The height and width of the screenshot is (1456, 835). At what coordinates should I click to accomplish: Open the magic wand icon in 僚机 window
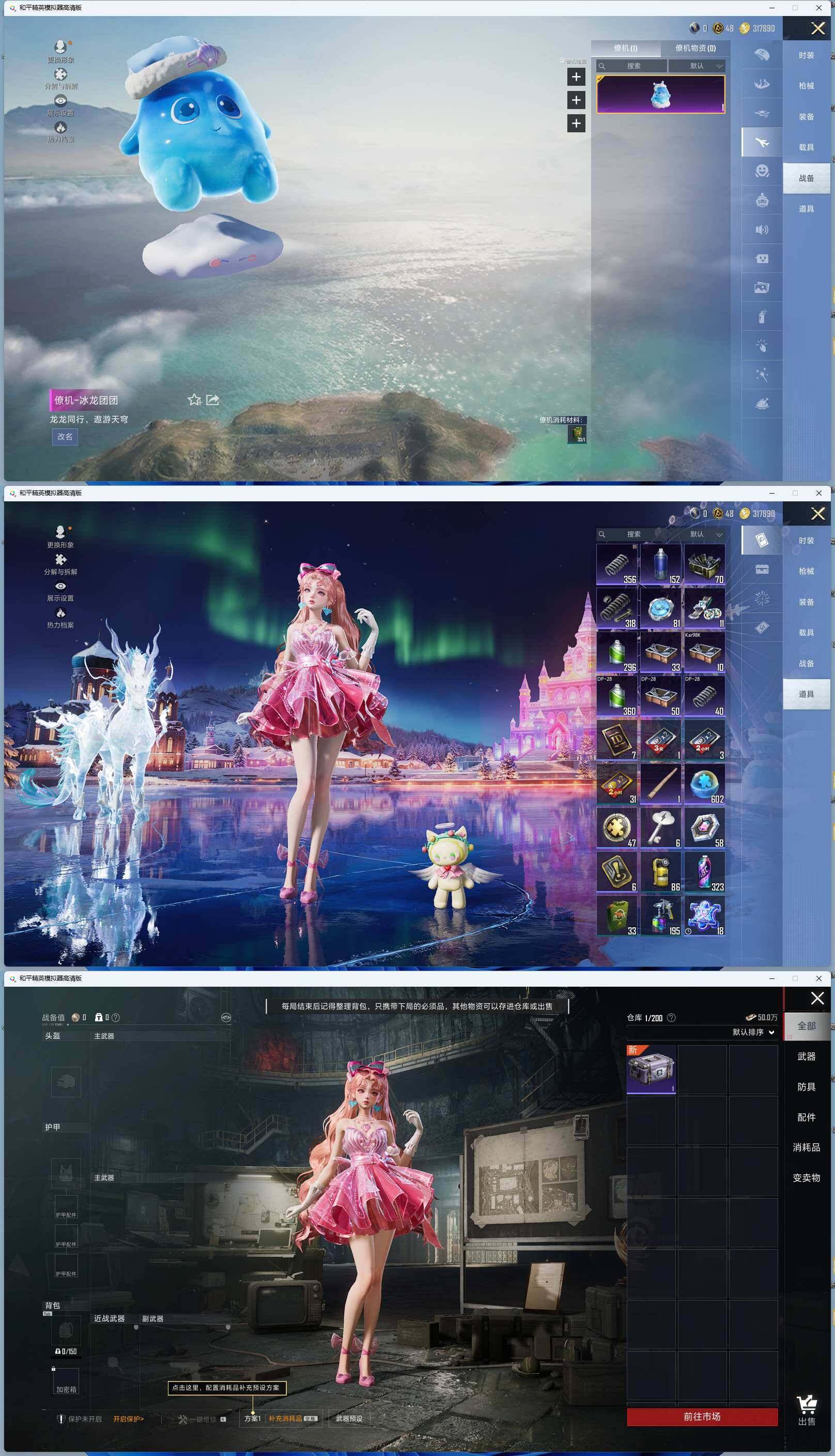click(762, 375)
